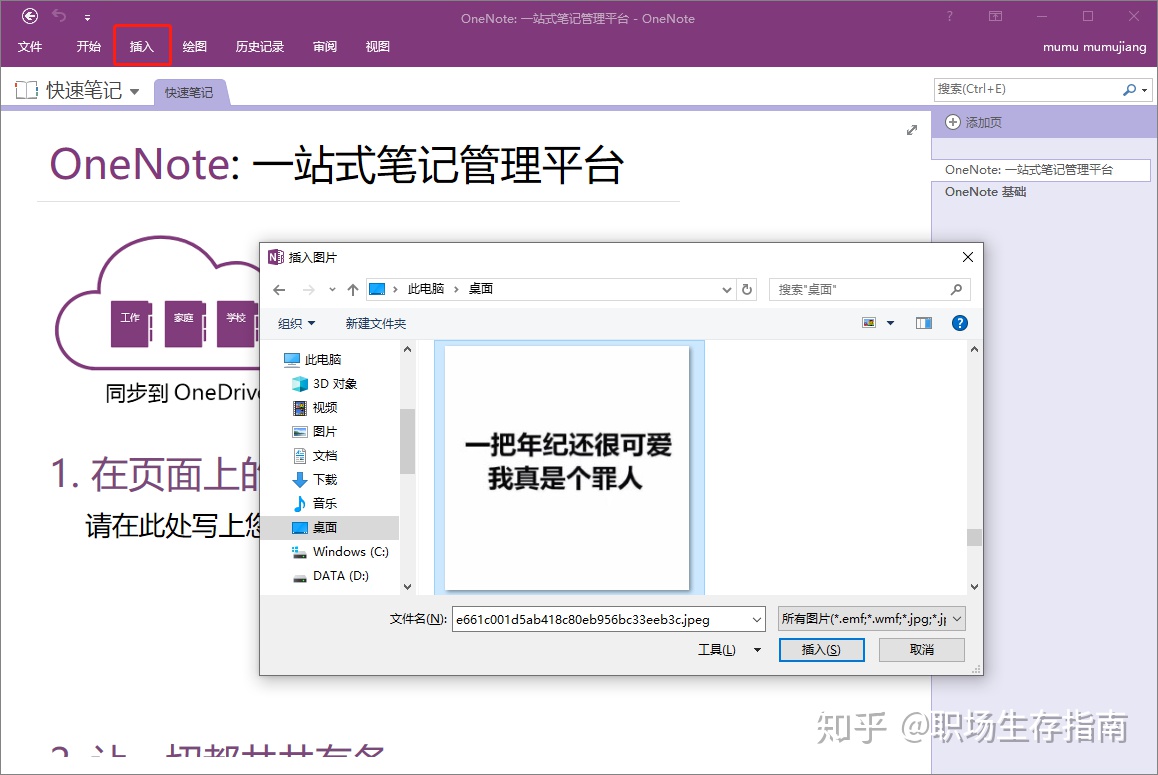The height and width of the screenshot is (775, 1158).
Task: Open OneNote Help with the question mark icon
Action: click(x=948, y=17)
